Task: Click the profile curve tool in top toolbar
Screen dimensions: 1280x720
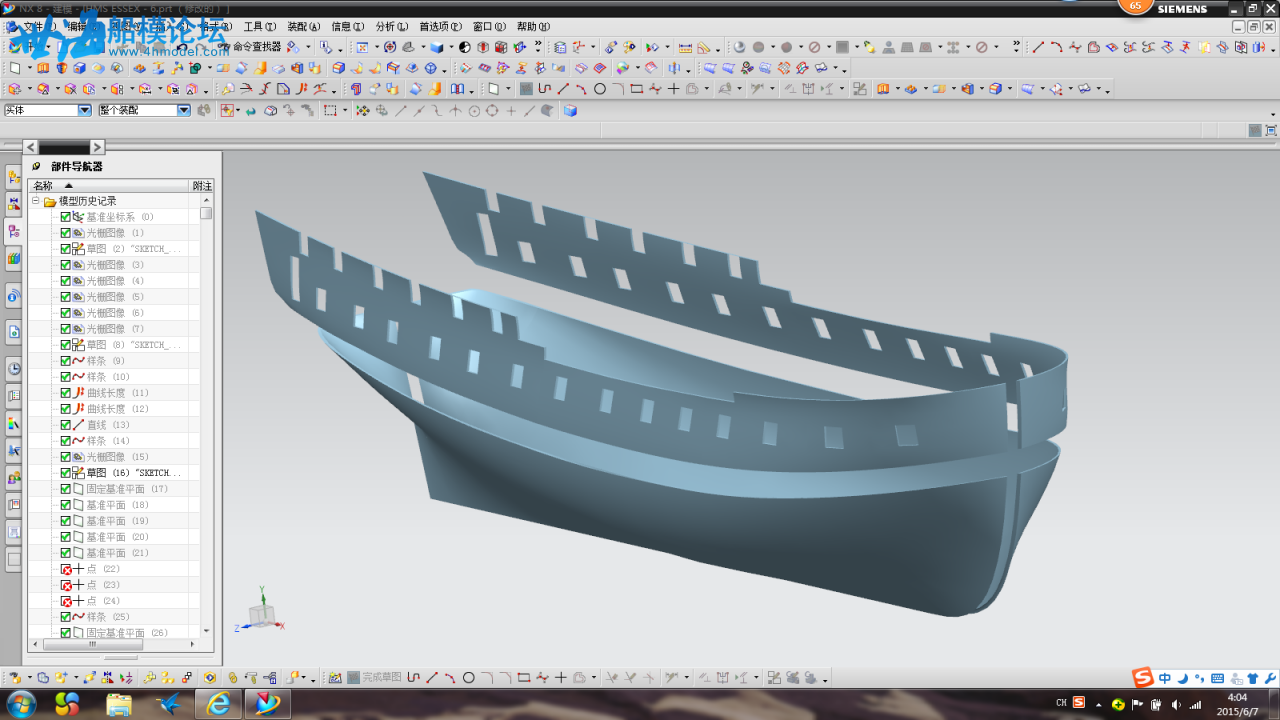Action: pos(545,89)
